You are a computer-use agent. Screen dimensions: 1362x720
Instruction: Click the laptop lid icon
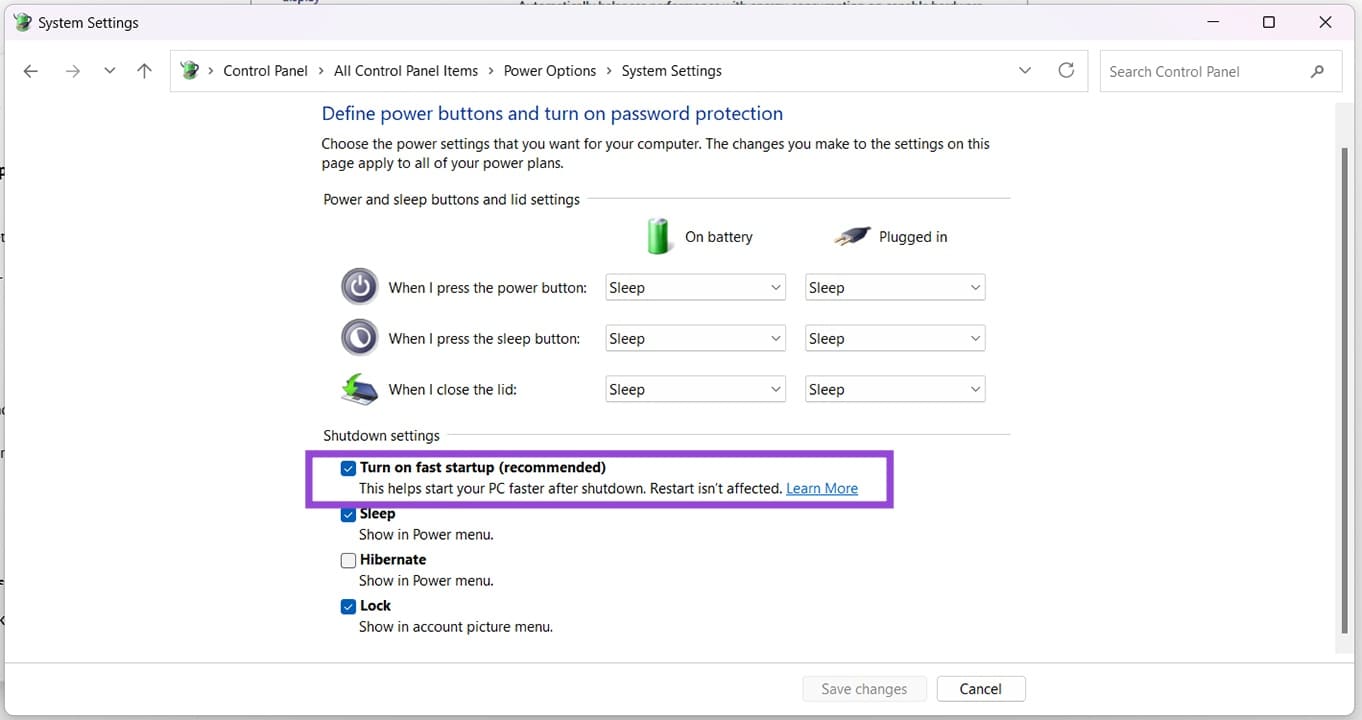tap(359, 389)
